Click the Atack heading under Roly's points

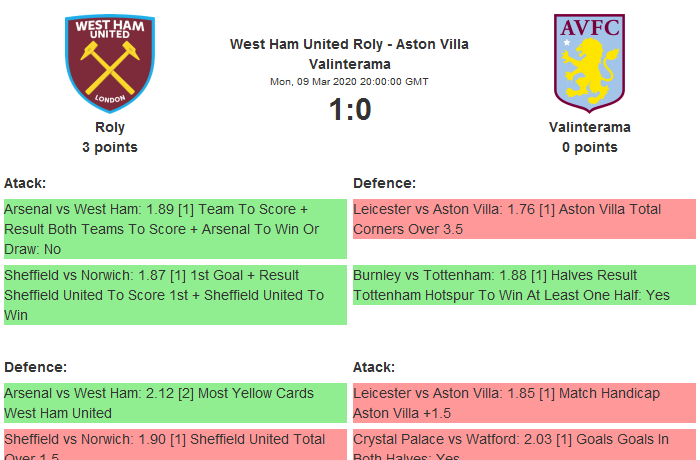pyautogui.click(x=25, y=183)
